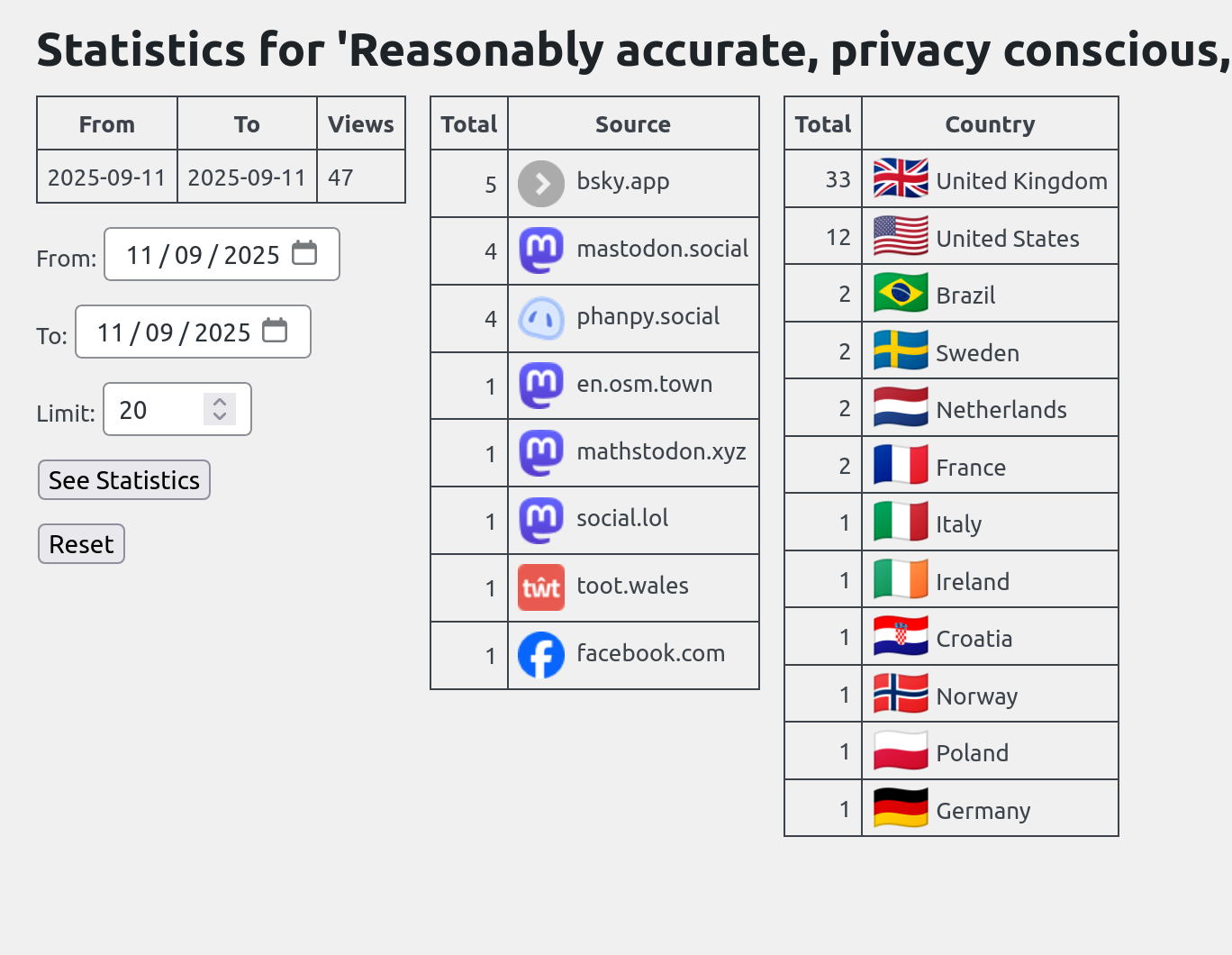Click the United Kingdom flag icon
Viewport: 1232px width, 955px height.
(901, 178)
